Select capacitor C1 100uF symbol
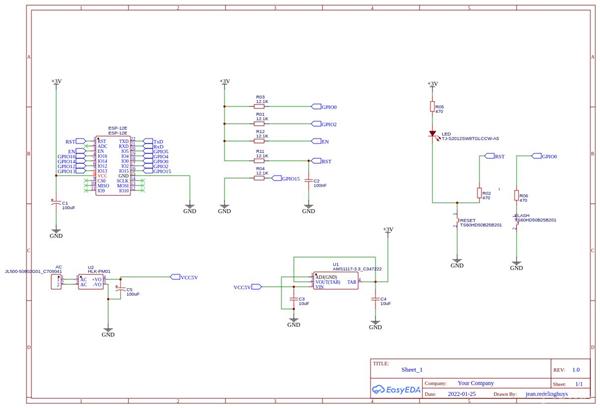This screenshot has height=408, width=600. (56, 202)
